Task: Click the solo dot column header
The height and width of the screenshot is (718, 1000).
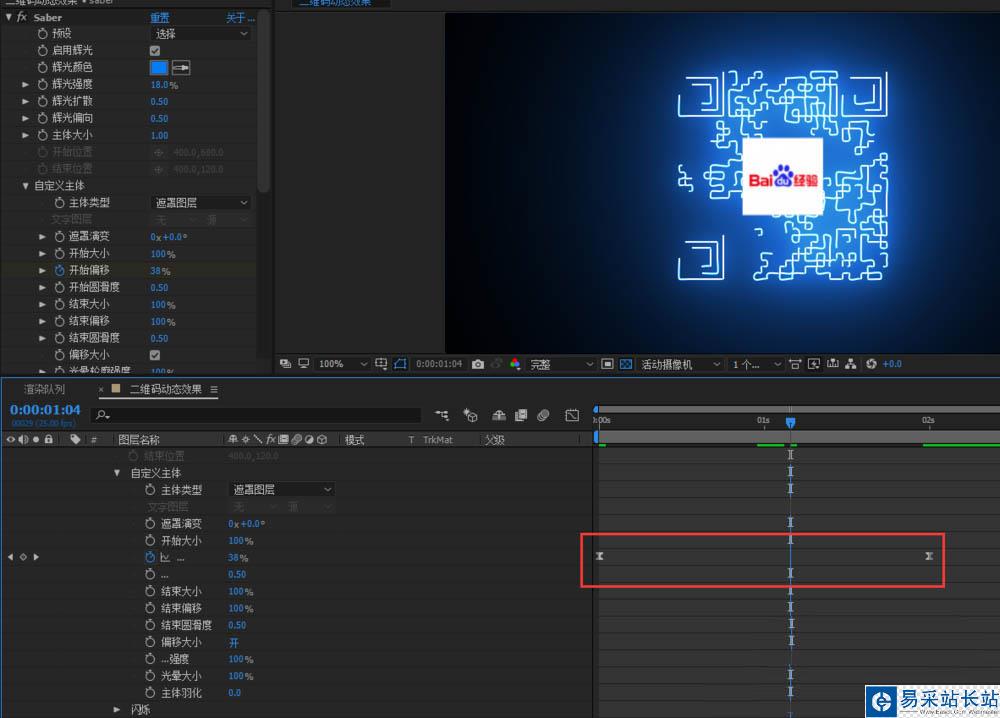Action: pos(36,439)
